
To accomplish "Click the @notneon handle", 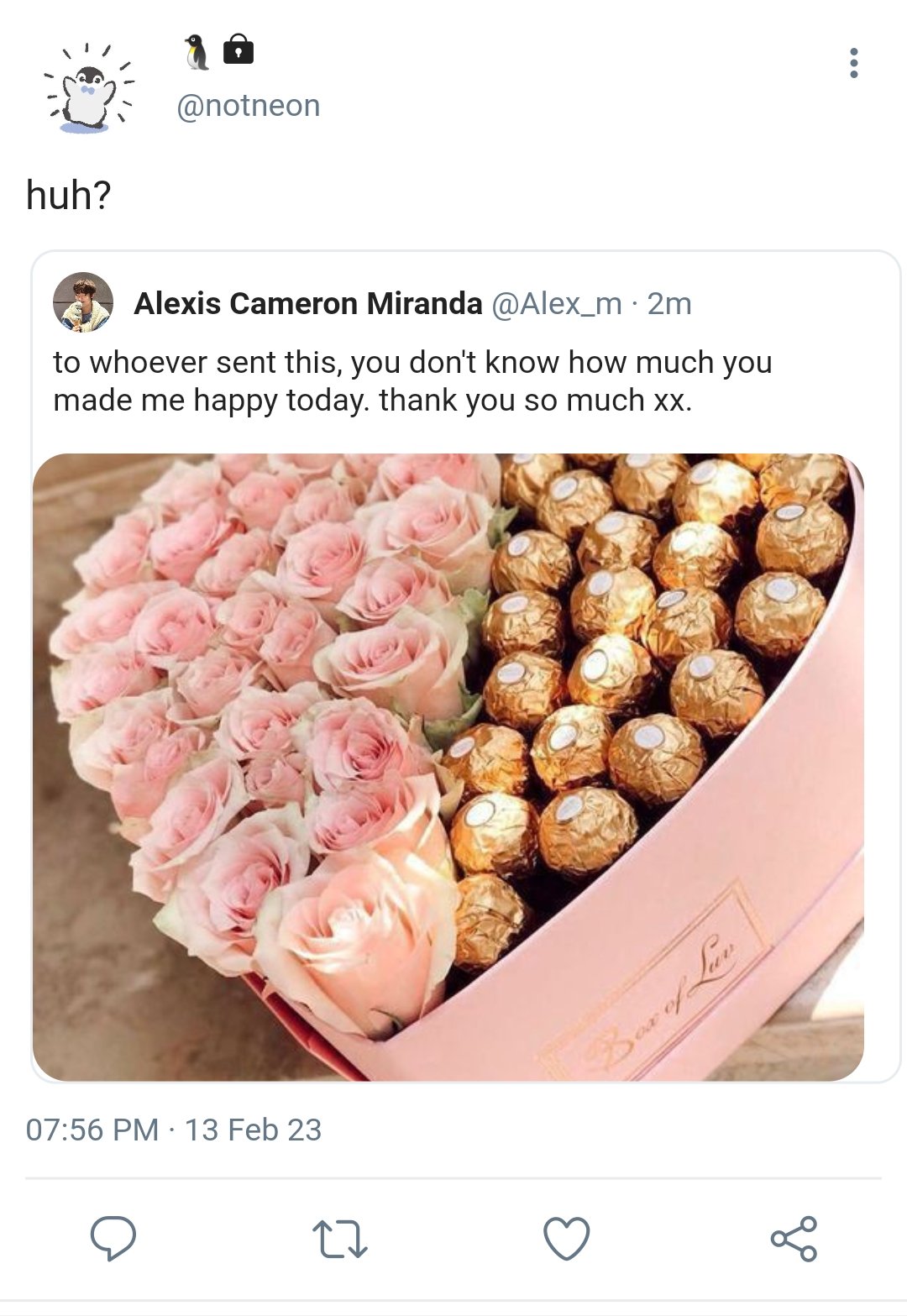I will click(249, 106).
